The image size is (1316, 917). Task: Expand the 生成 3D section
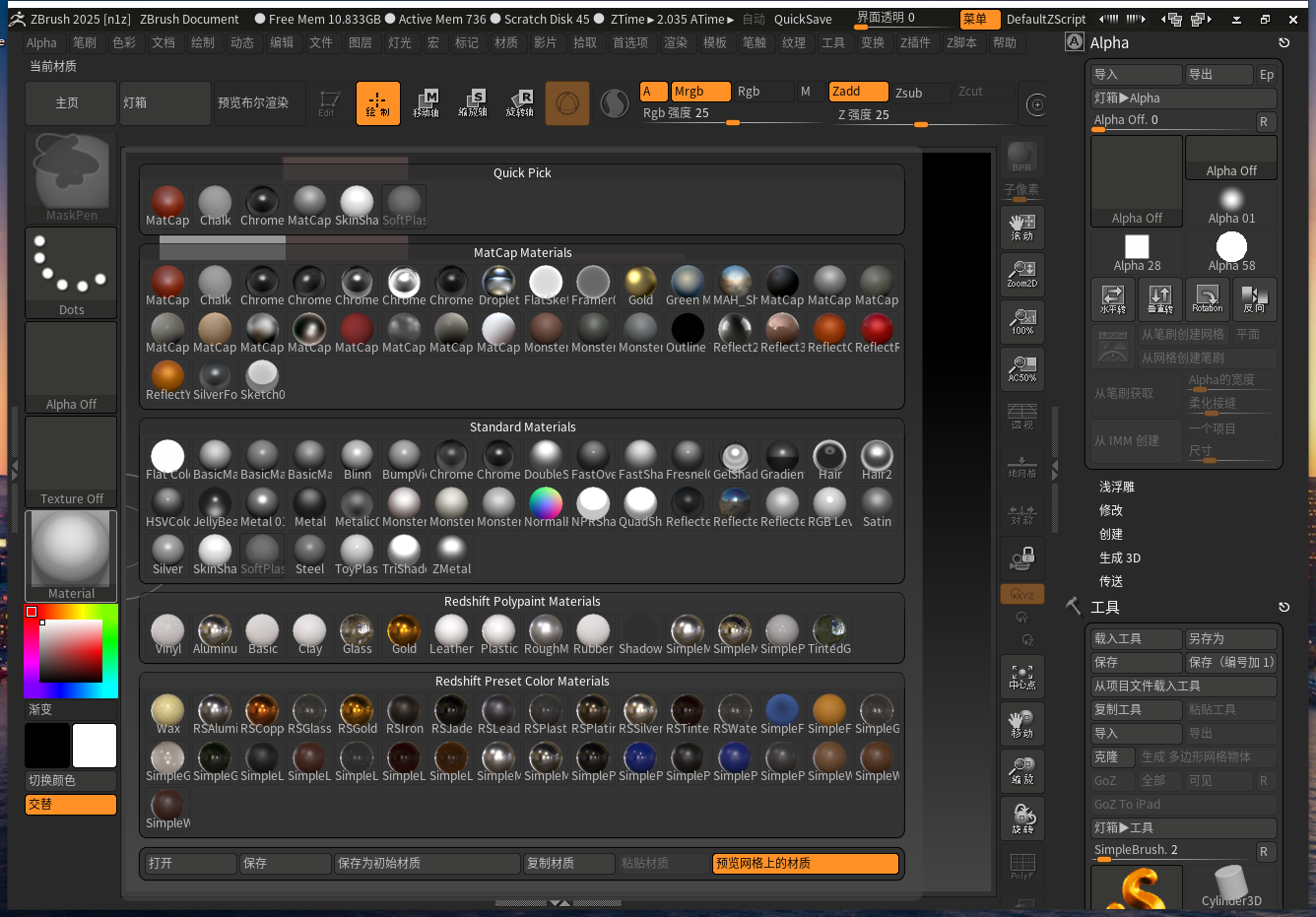click(1120, 557)
